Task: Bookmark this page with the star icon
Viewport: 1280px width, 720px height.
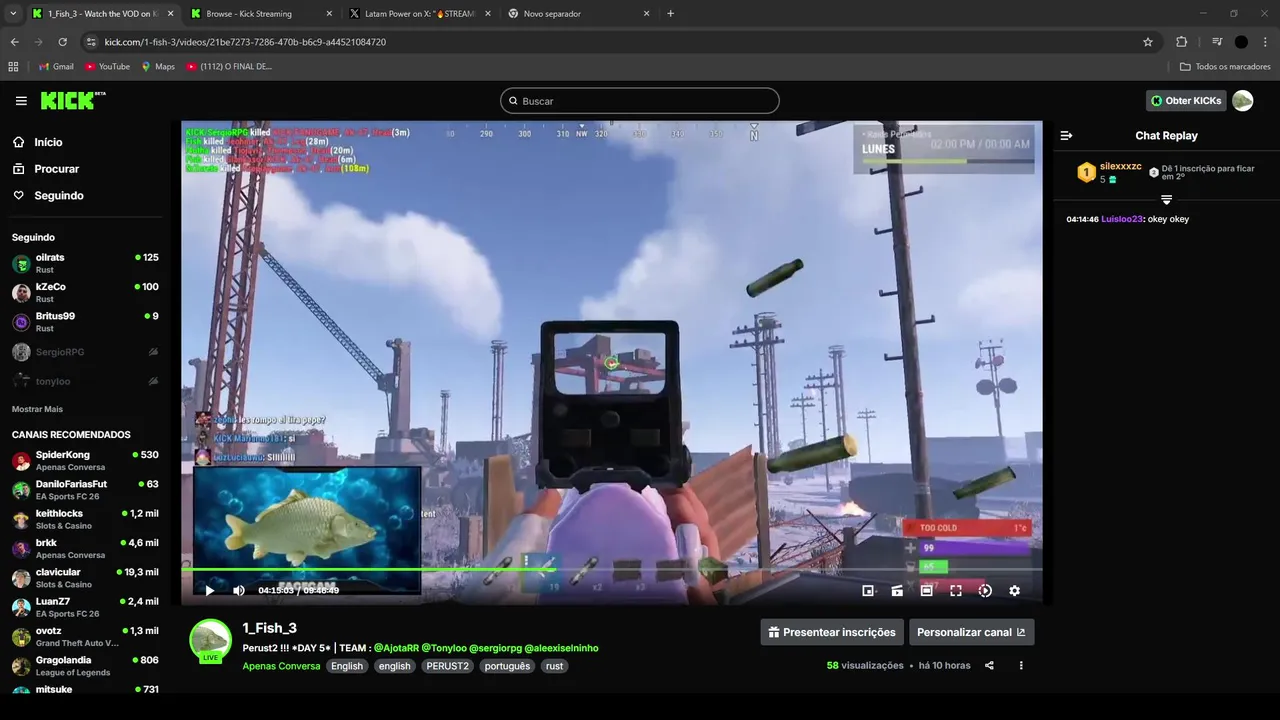Action: pyautogui.click(x=1148, y=42)
